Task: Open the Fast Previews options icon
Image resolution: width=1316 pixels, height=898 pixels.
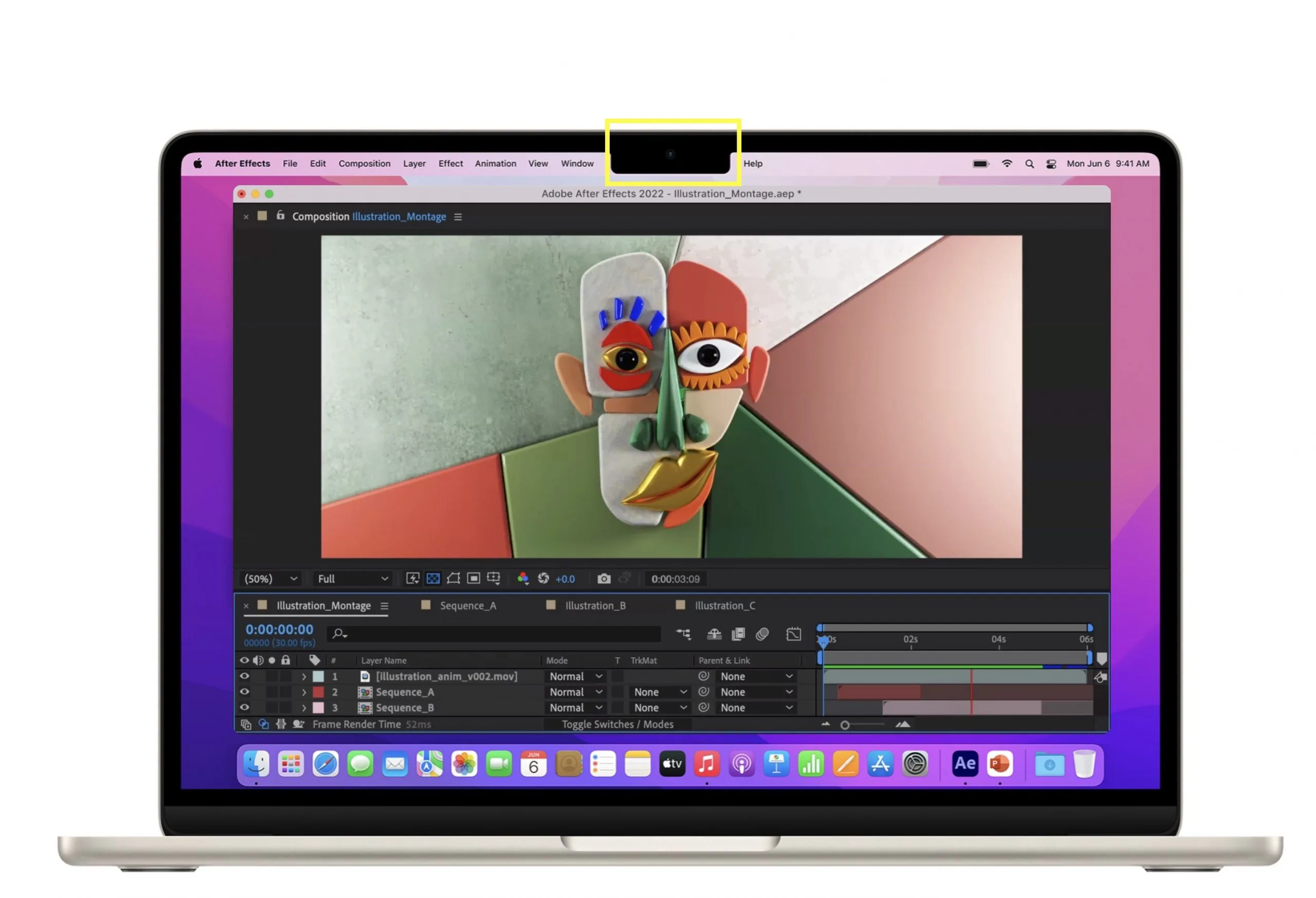Action: click(412, 579)
